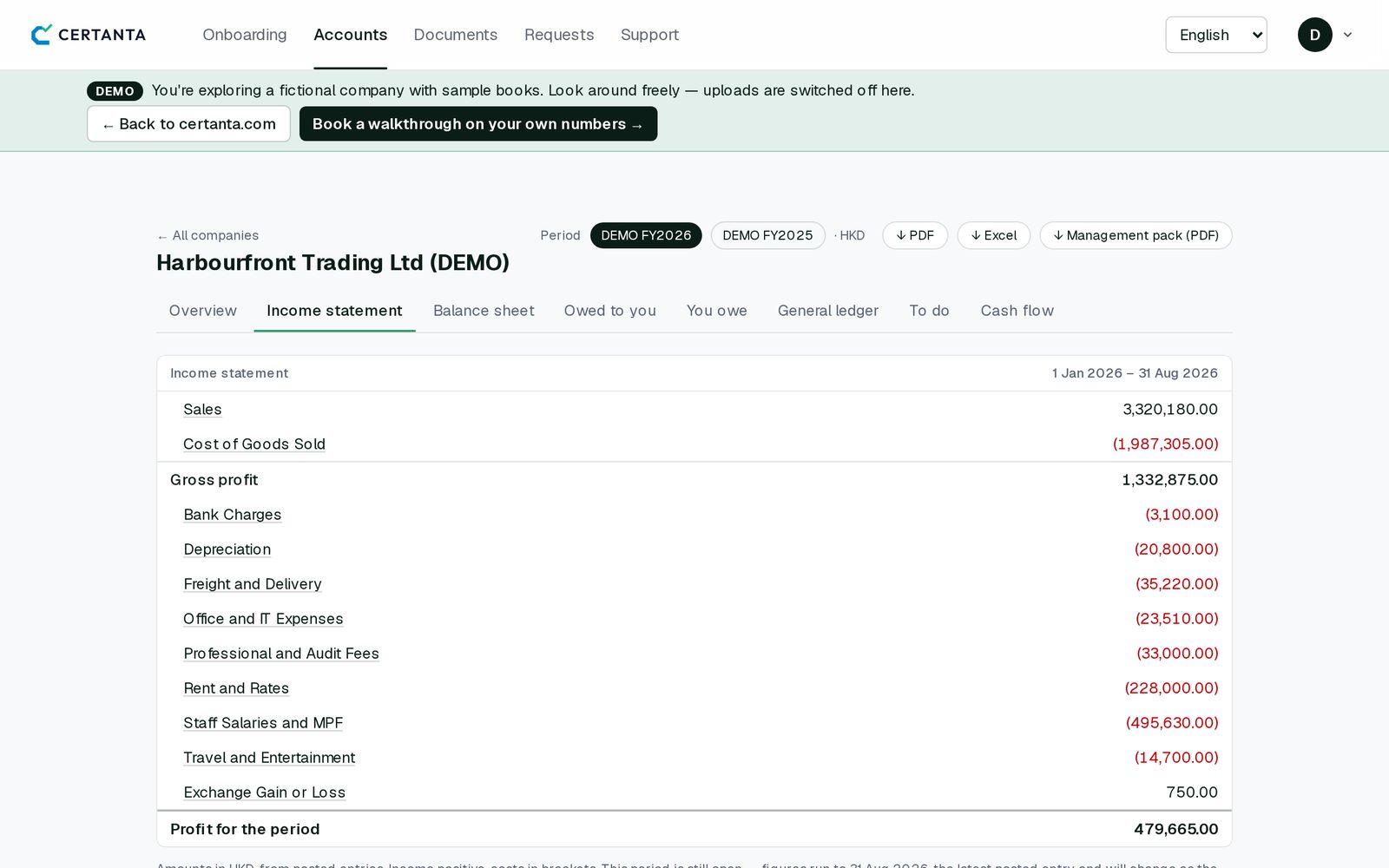The image size is (1389, 868).
Task: Switch to the Overview tab
Action: [x=203, y=311]
